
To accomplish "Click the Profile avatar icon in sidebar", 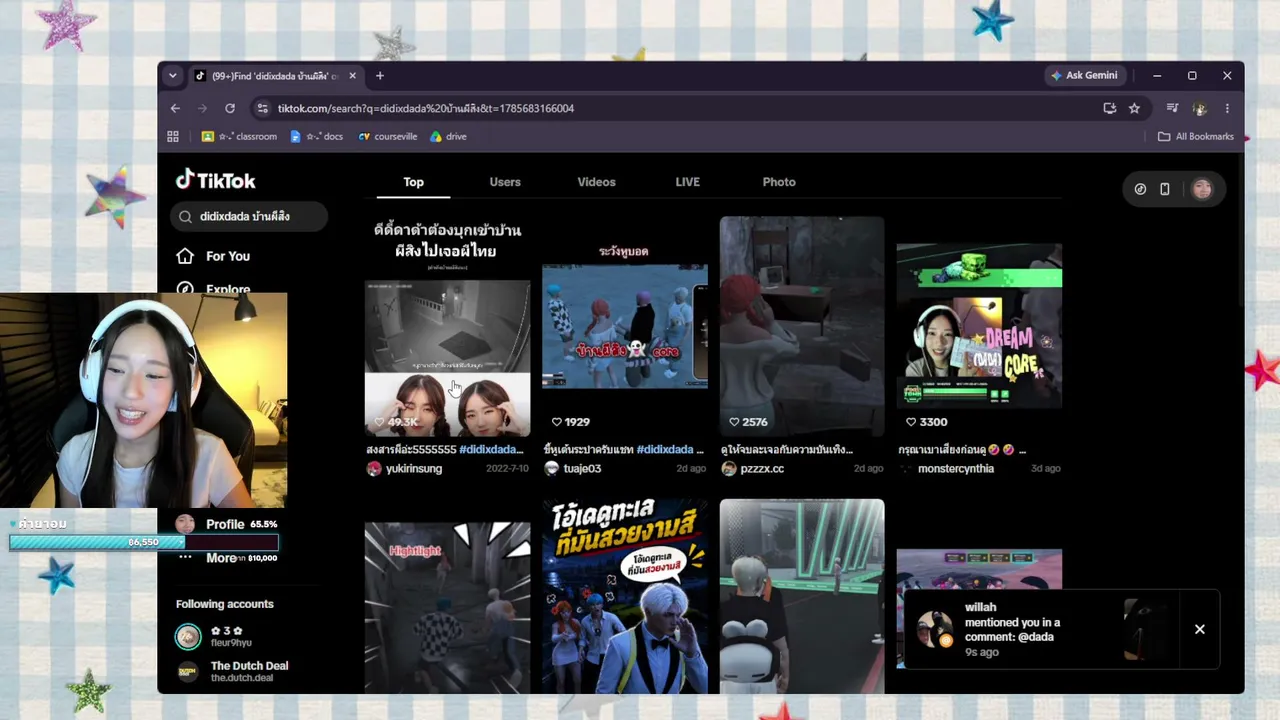I will pos(185,524).
